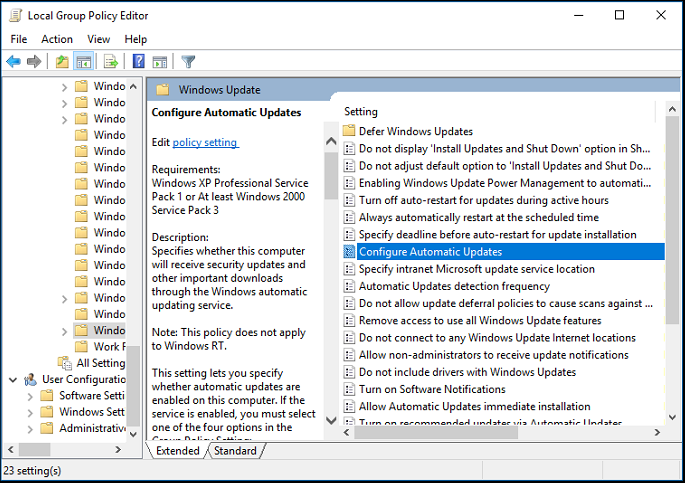This screenshot has width=685, height=483.
Task: Click the Export List toolbar icon
Action: (111, 62)
